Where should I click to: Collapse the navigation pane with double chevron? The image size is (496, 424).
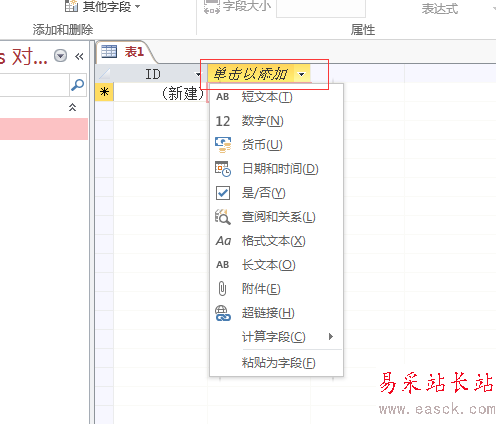79,56
